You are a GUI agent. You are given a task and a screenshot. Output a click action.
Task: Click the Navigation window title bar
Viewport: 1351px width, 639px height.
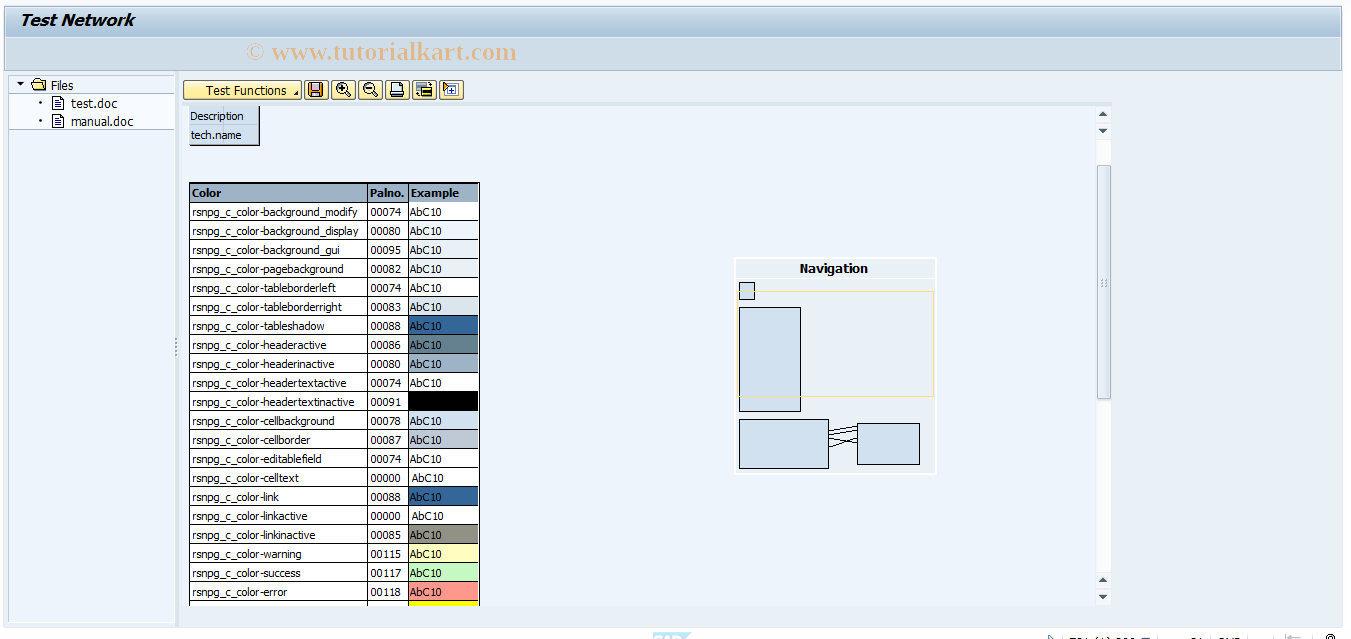834,268
